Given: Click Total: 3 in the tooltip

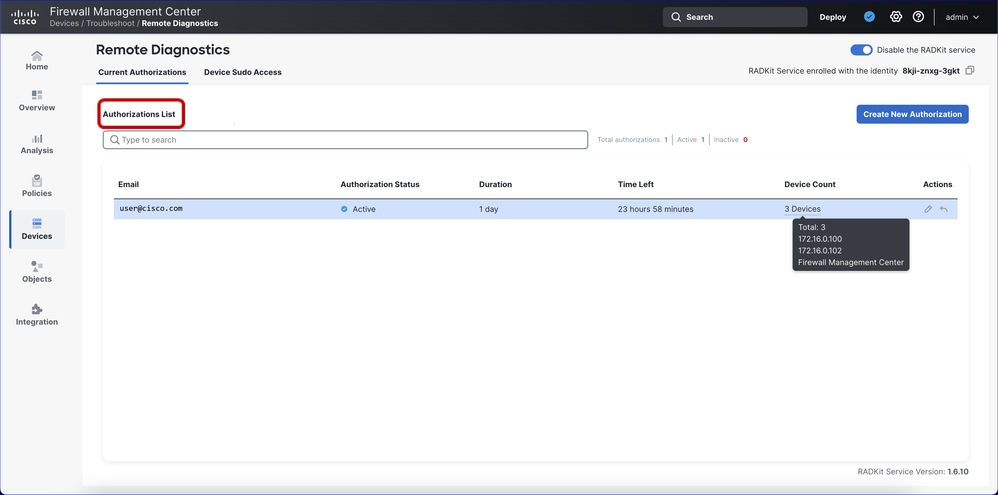Looking at the screenshot, I should pos(812,227).
